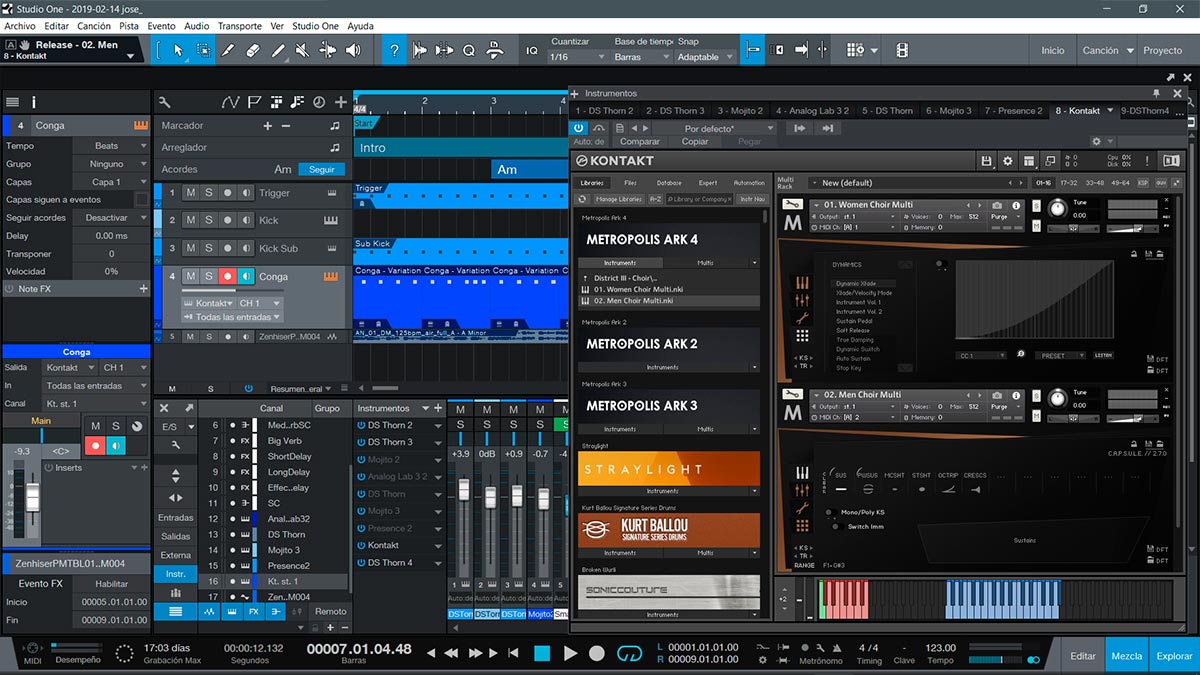Screen dimensions: 1200x675
Task: Click Kontakt save disk icon
Action: pos(986,161)
